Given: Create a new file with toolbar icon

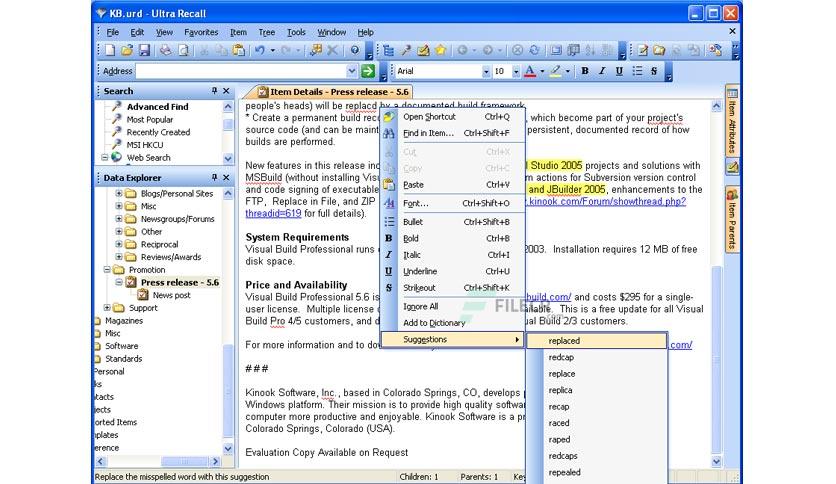Looking at the screenshot, I should click(x=110, y=50).
